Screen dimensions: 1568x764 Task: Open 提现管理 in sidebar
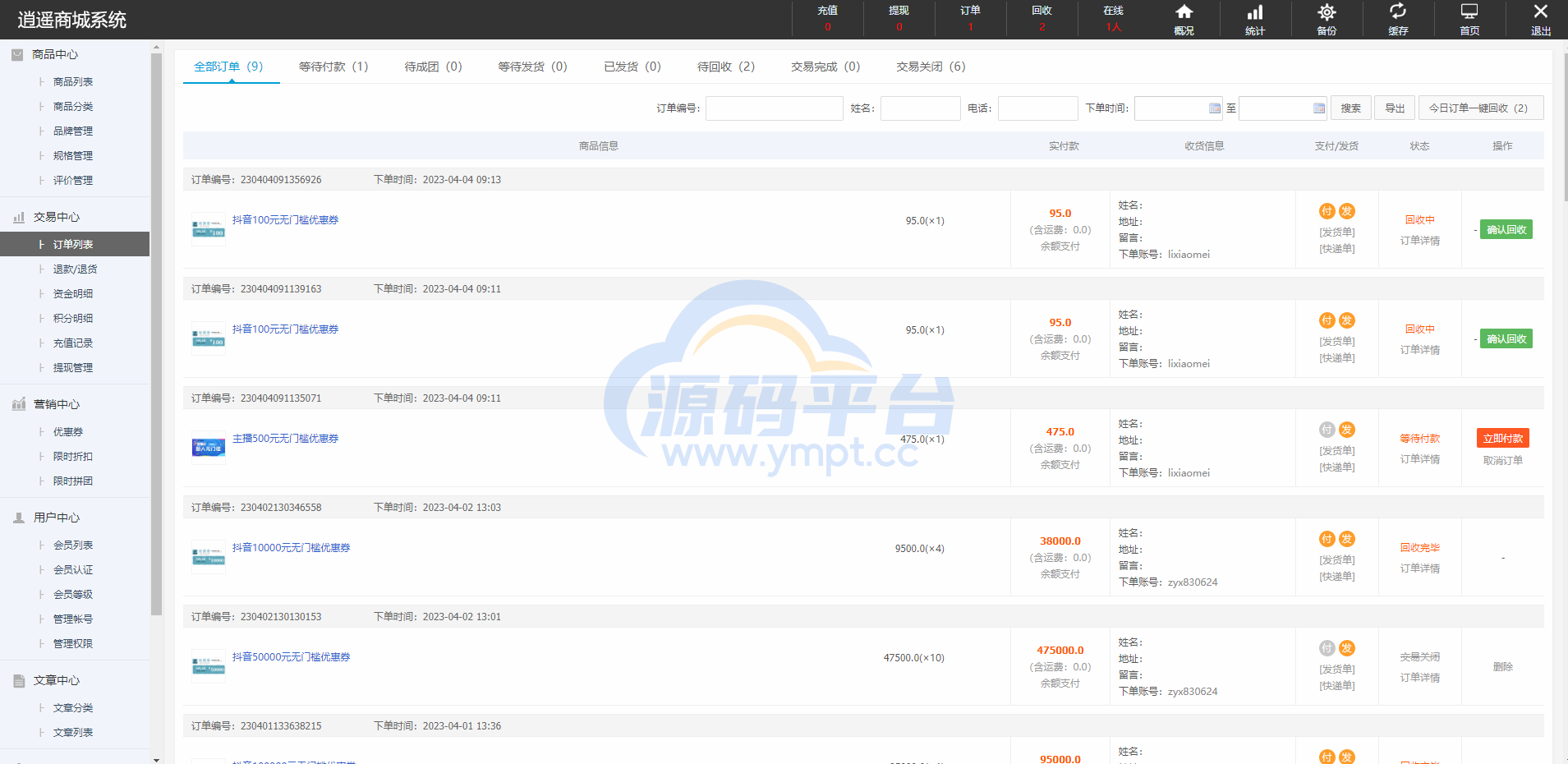coord(73,368)
